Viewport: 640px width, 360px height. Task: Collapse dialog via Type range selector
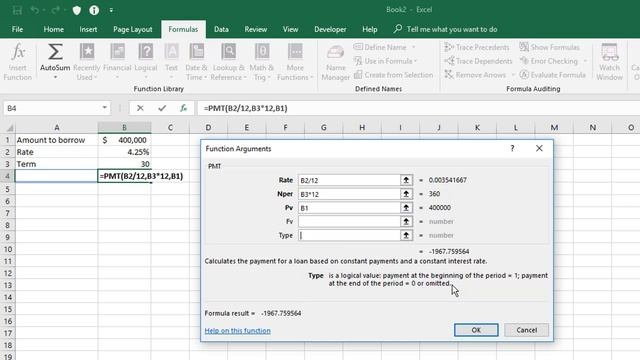[406, 236]
